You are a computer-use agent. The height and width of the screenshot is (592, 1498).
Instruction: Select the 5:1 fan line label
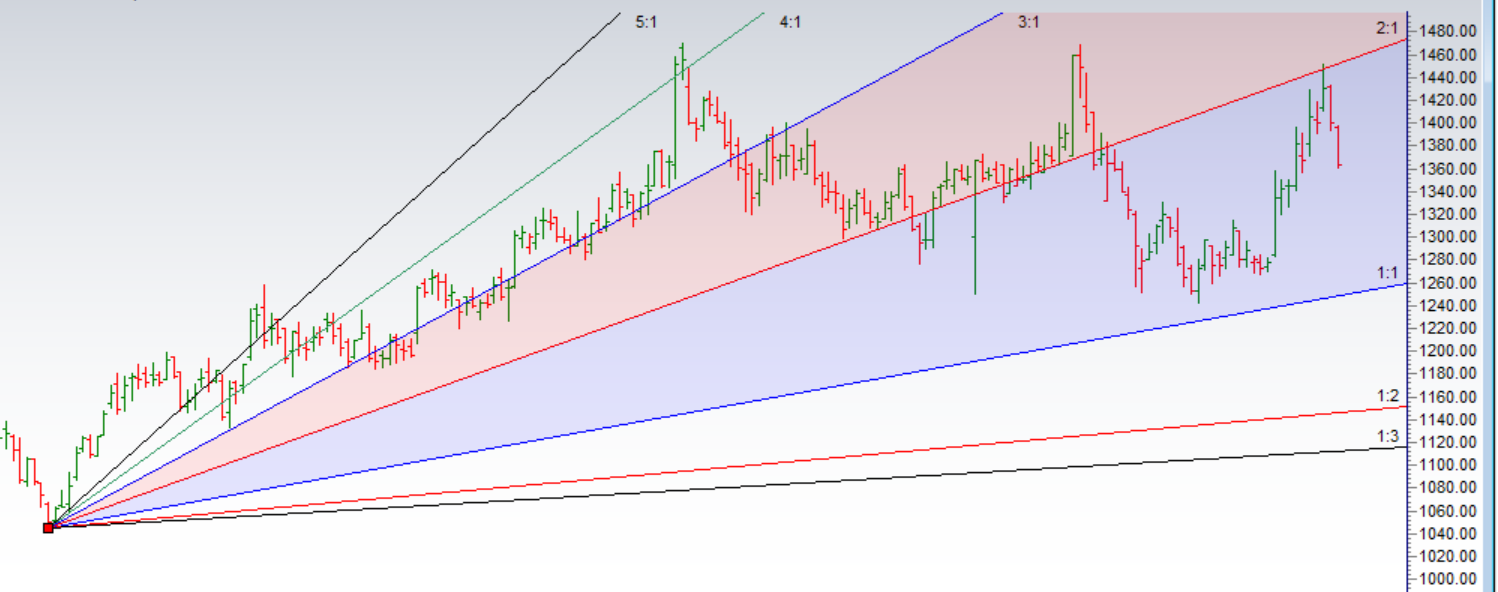click(646, 21)
